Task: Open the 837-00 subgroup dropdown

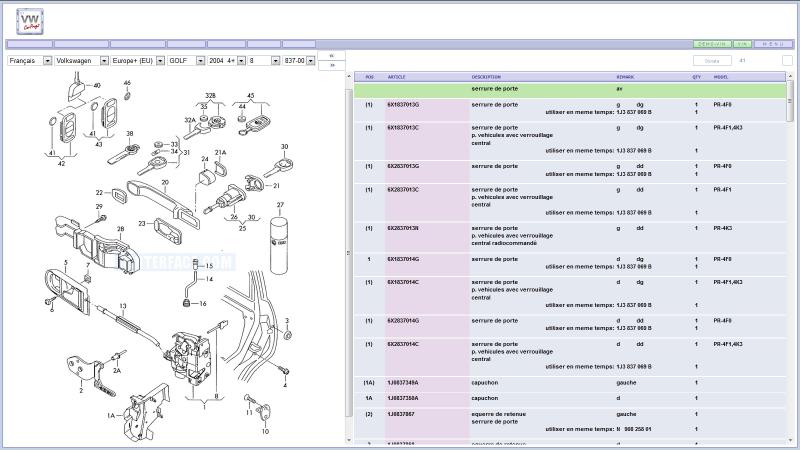Action: click(299, 61)
